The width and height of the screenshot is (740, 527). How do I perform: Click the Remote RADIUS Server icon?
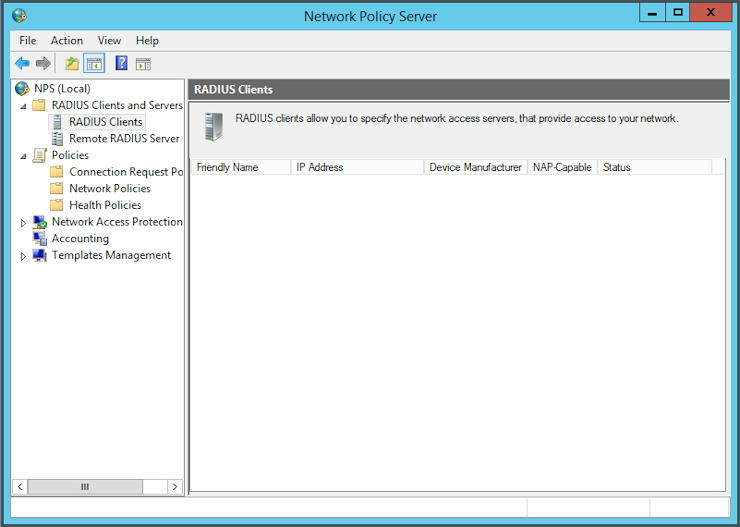coord(57,138)
